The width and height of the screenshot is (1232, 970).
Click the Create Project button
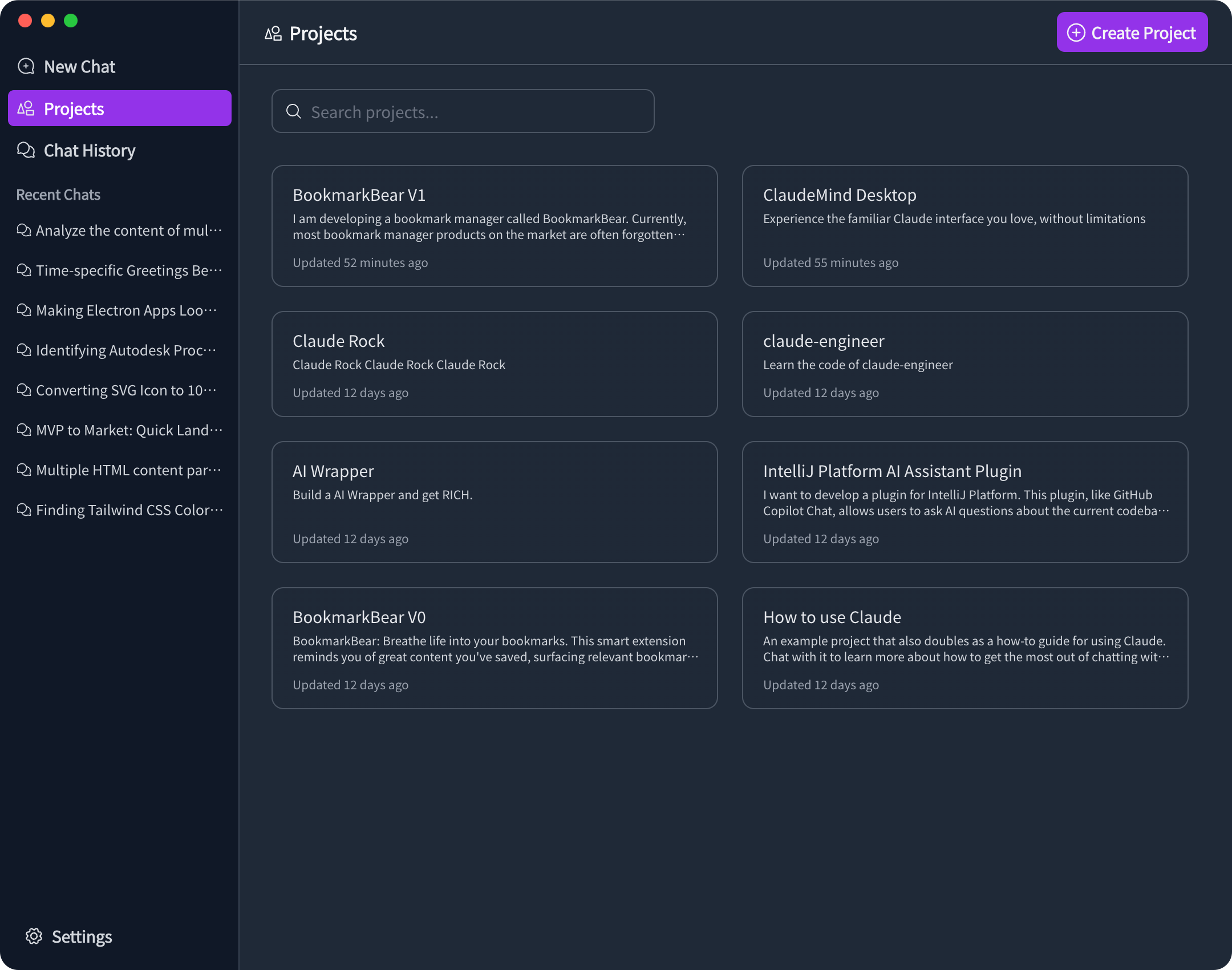pyautogui.click(x=1132, y=33)
